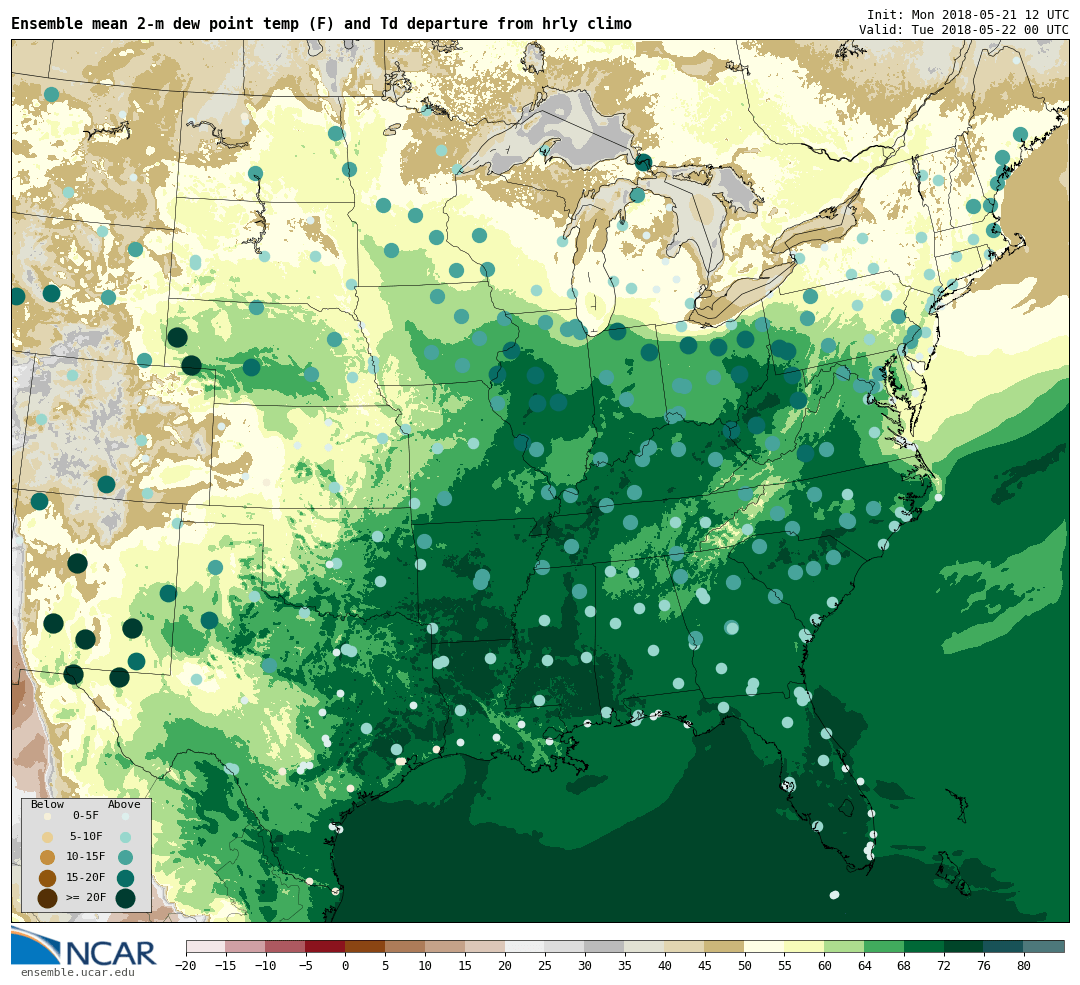
Task: Click the colorbar swatch between 5 and 10
Action: coord(406,946)
